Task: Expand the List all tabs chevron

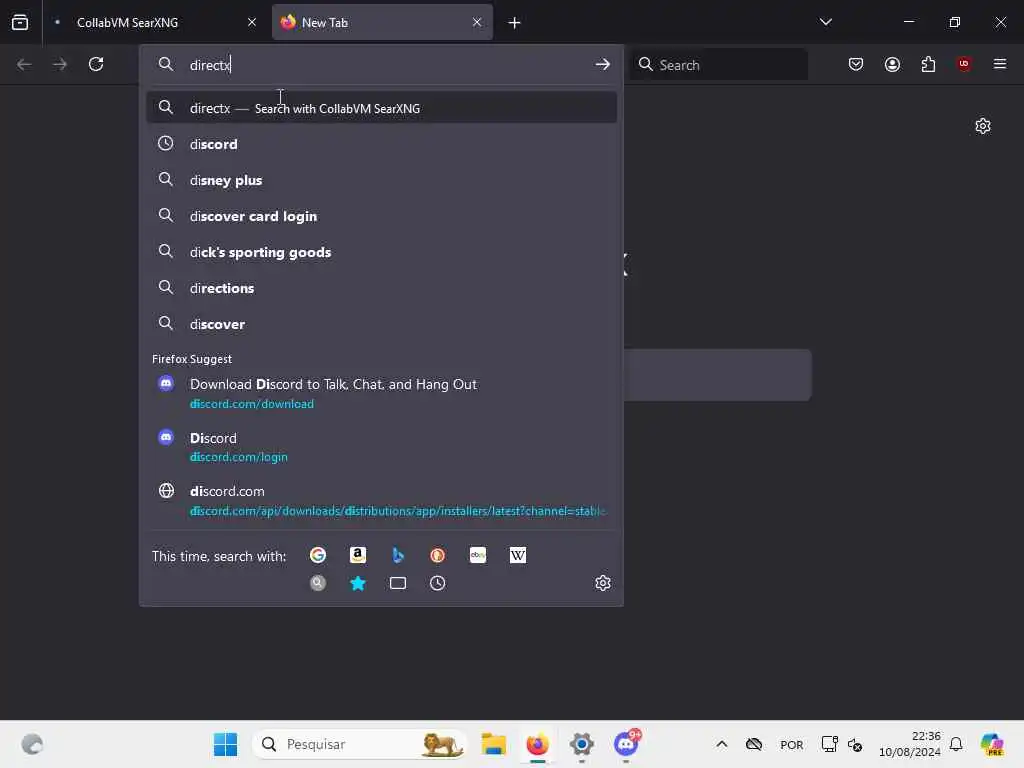Action: point(825,22)
